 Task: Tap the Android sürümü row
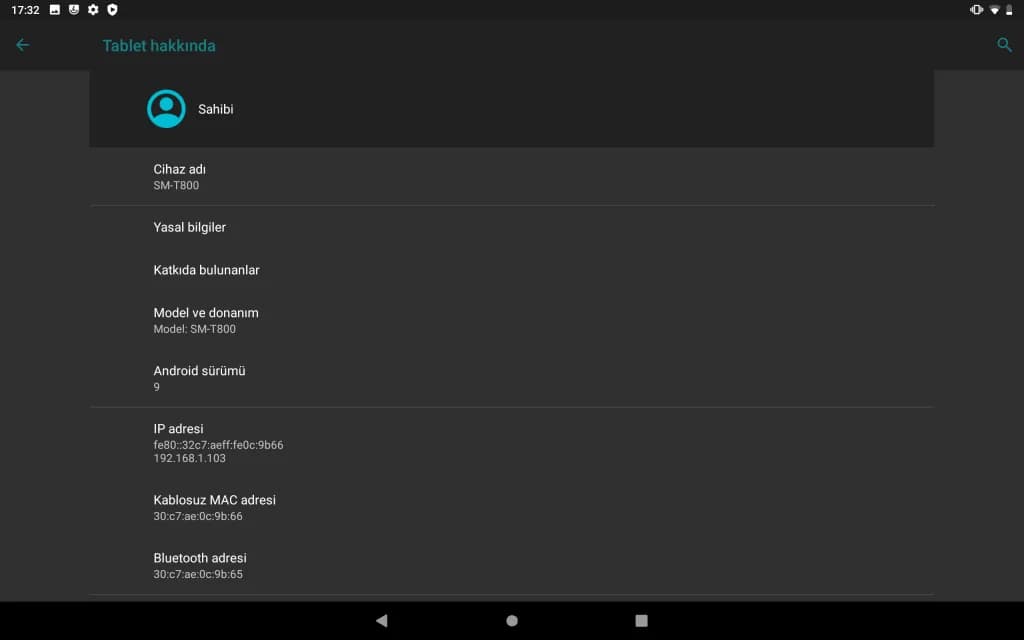coord(512,378)
